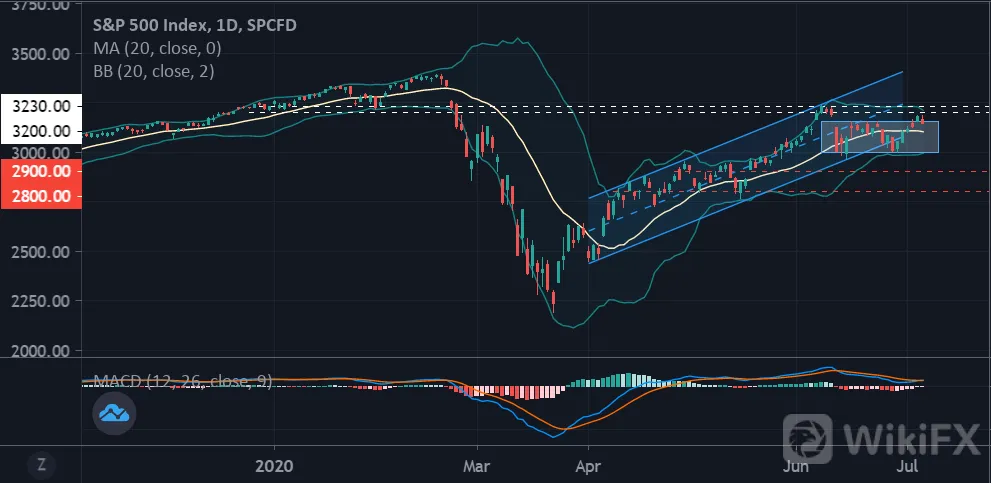The height and width of the screenshot is (483, 991).
Task: Click the blue cloud chart icon
Action: (x=114, y=413)
